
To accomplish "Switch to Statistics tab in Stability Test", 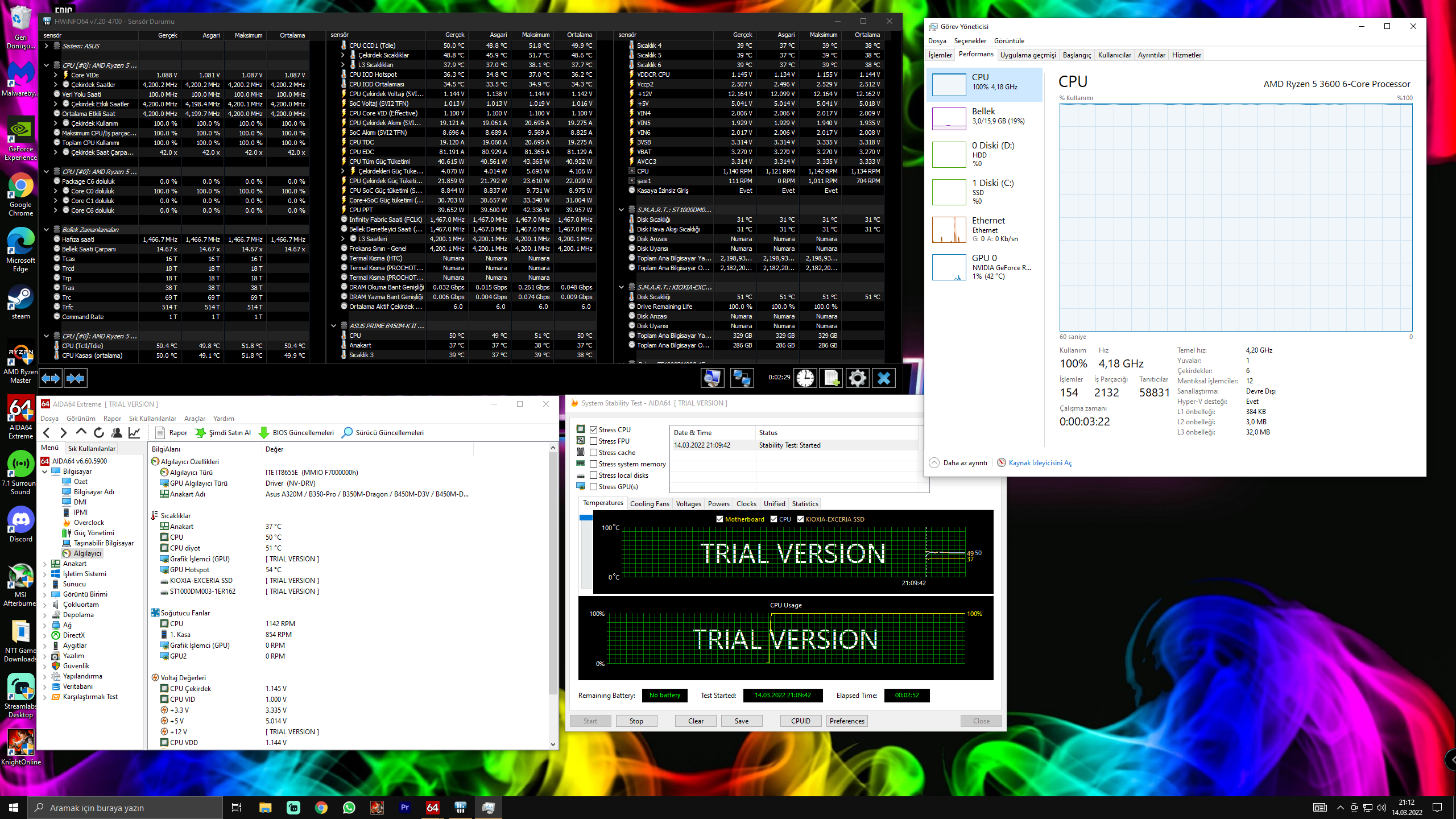I will tap(805, 504).
